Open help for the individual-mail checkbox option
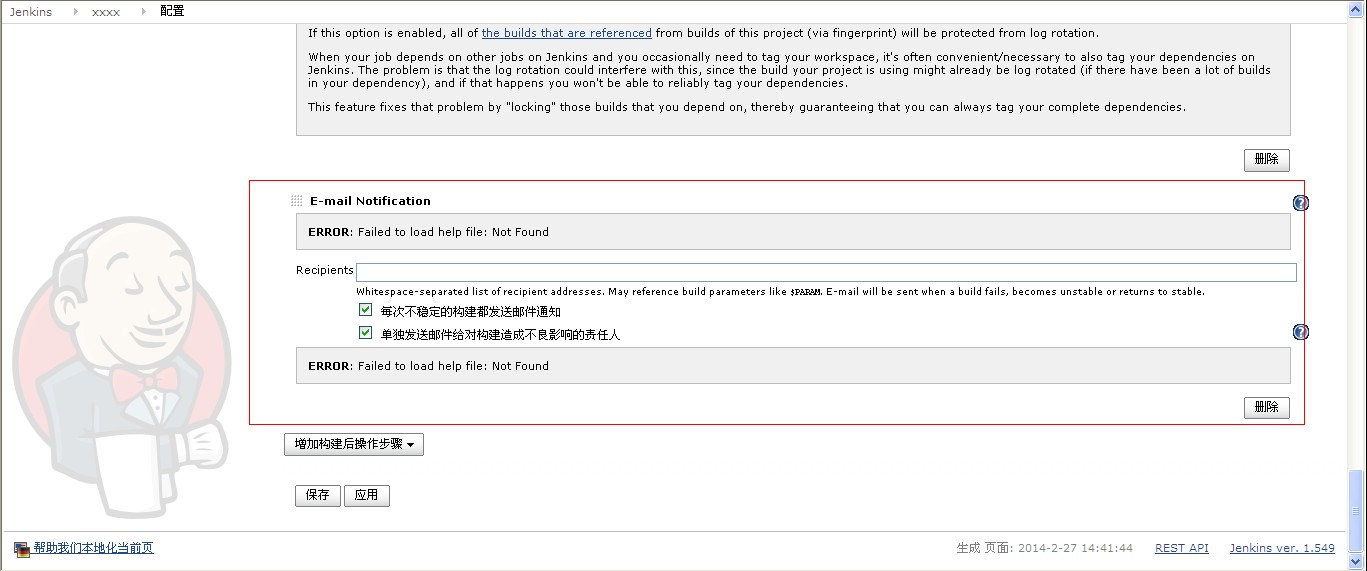The image size is (1367, 571). coord(1300,332)
